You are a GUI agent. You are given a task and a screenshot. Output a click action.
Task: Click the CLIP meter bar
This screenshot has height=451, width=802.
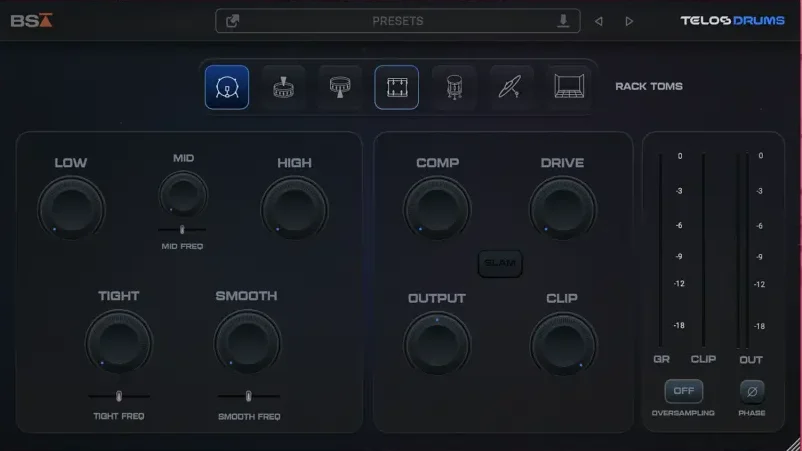coord(703,251)
